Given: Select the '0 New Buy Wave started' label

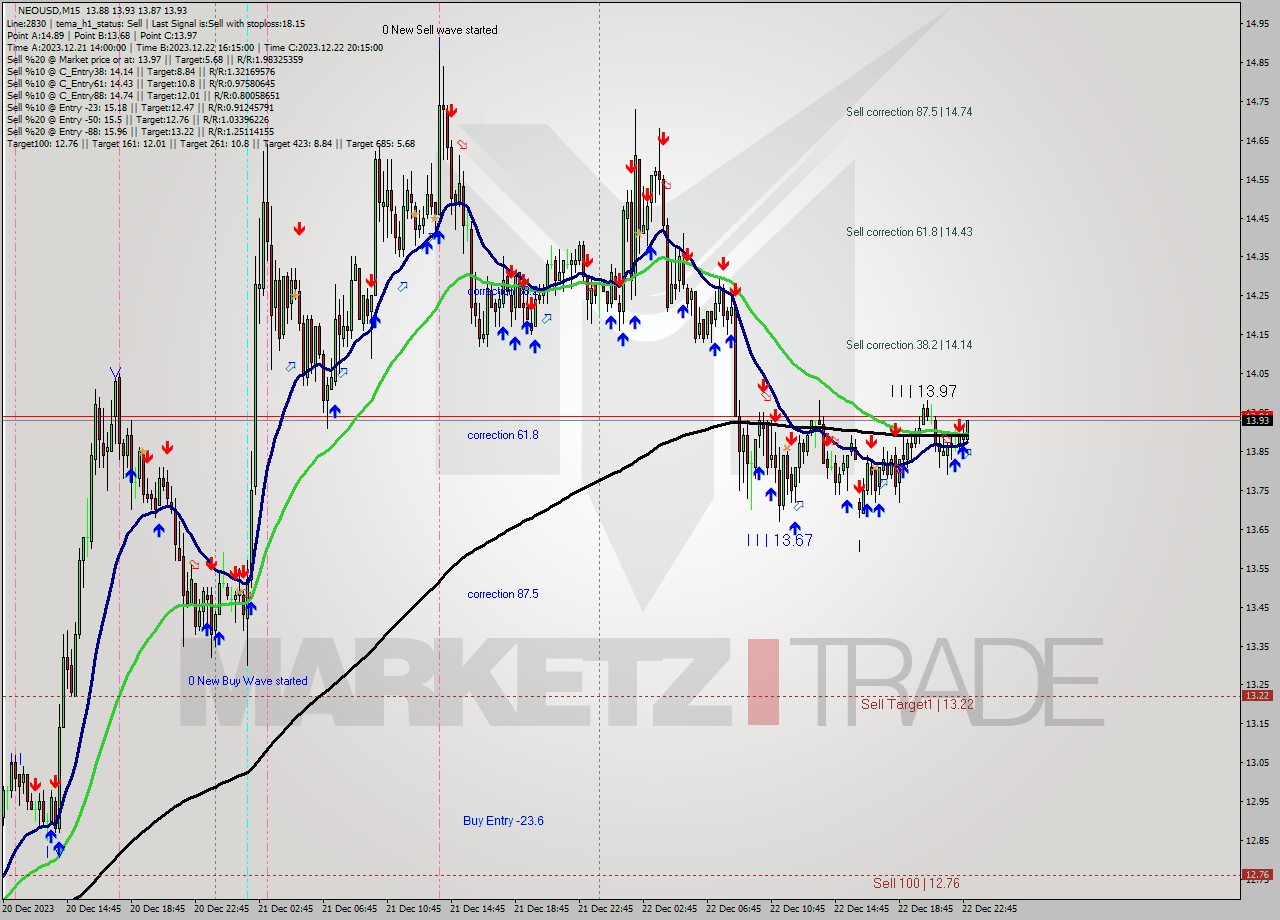Looking at the screenshot, I should tap(248, 681).
